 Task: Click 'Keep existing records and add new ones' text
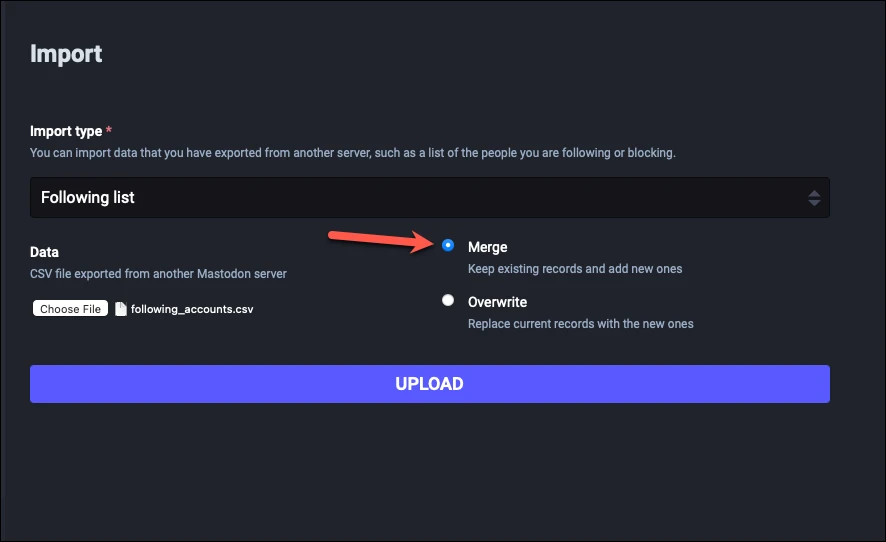click(x=575, y=269)
